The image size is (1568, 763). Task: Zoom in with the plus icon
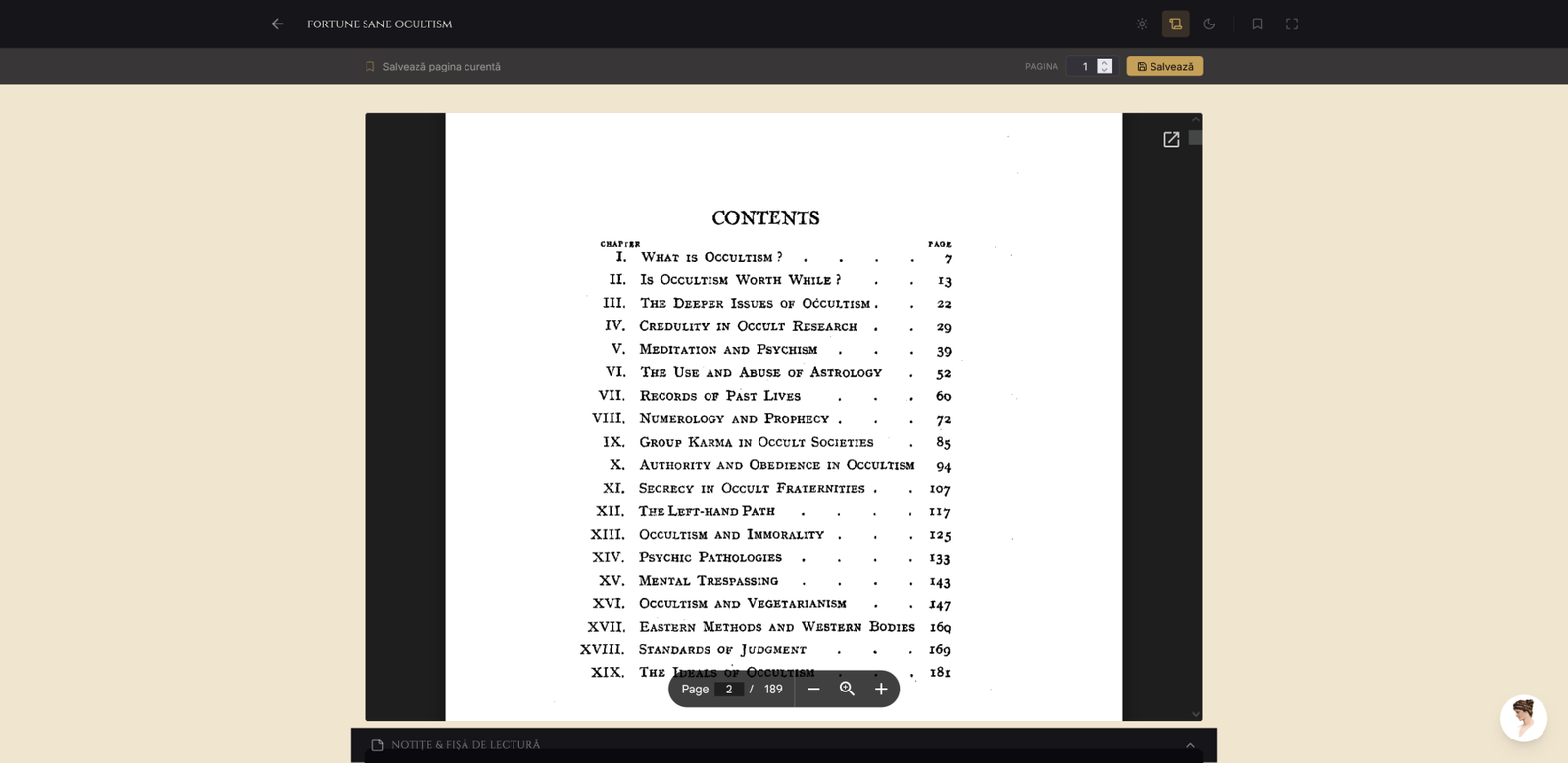coord(881,690)
